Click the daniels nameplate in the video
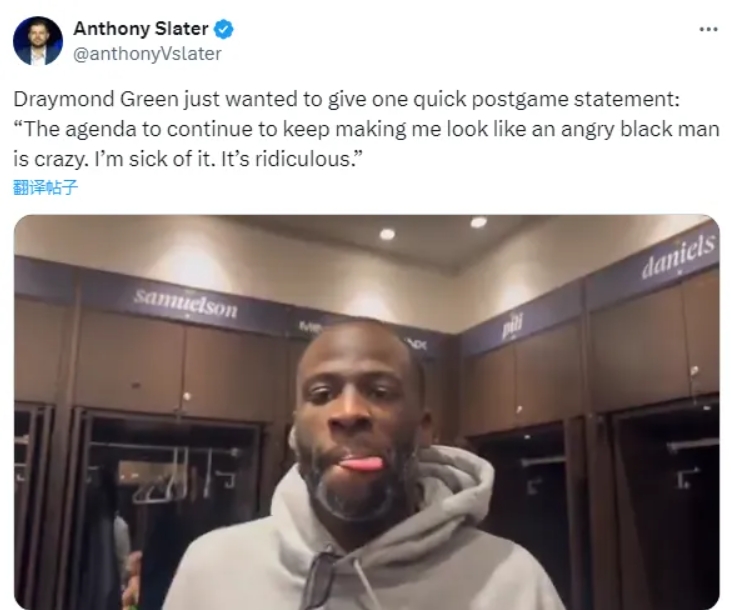 click(x=678, y=256)
